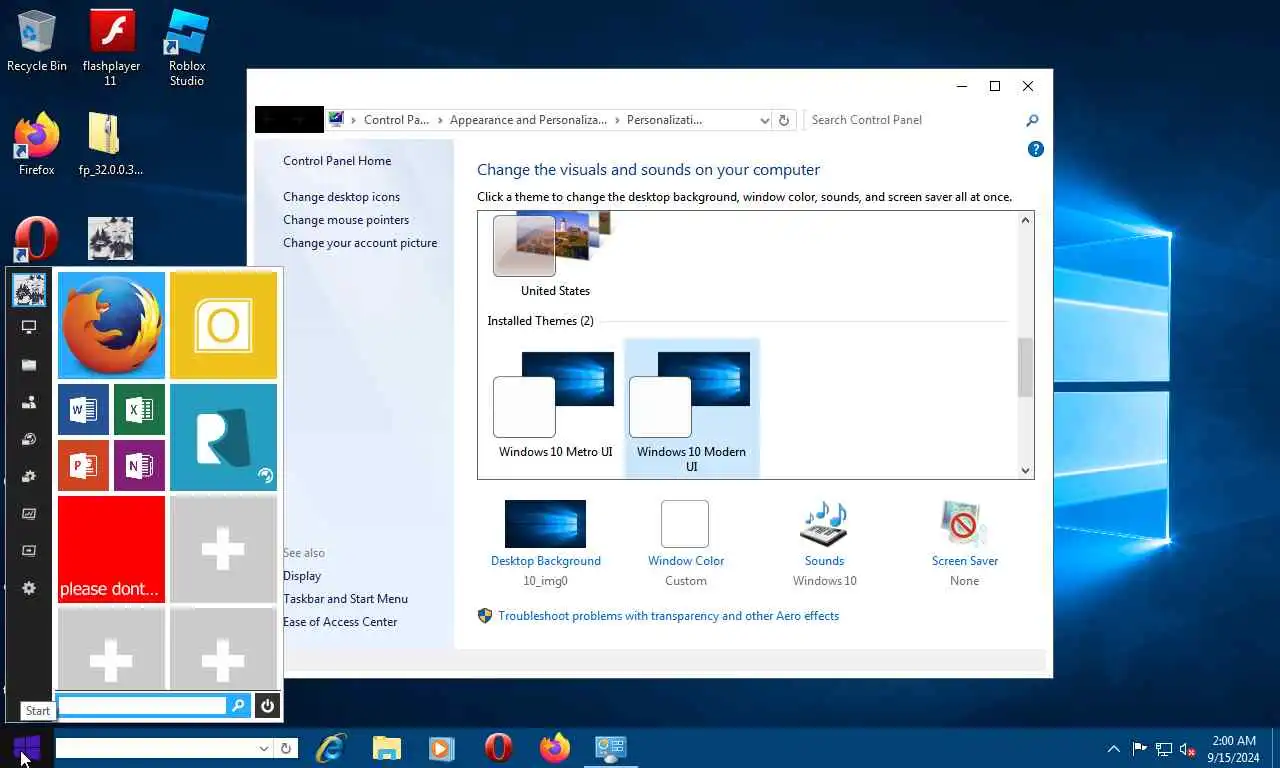
Task: Click the muted volume tray icon
Action: [x=1189, y=749]
